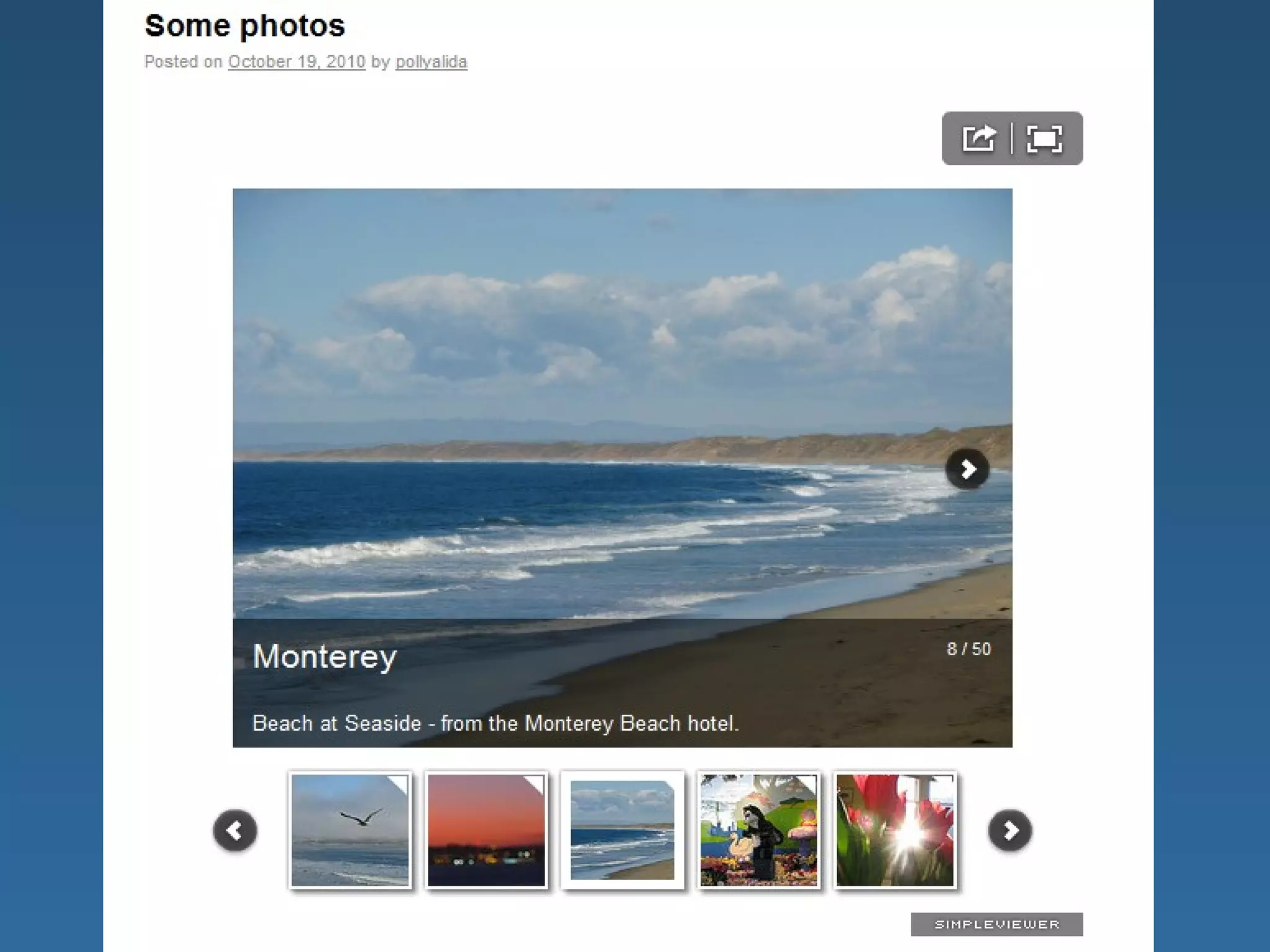
Task: Click the SimpleViewer badge
Action: tap(997, 924)
